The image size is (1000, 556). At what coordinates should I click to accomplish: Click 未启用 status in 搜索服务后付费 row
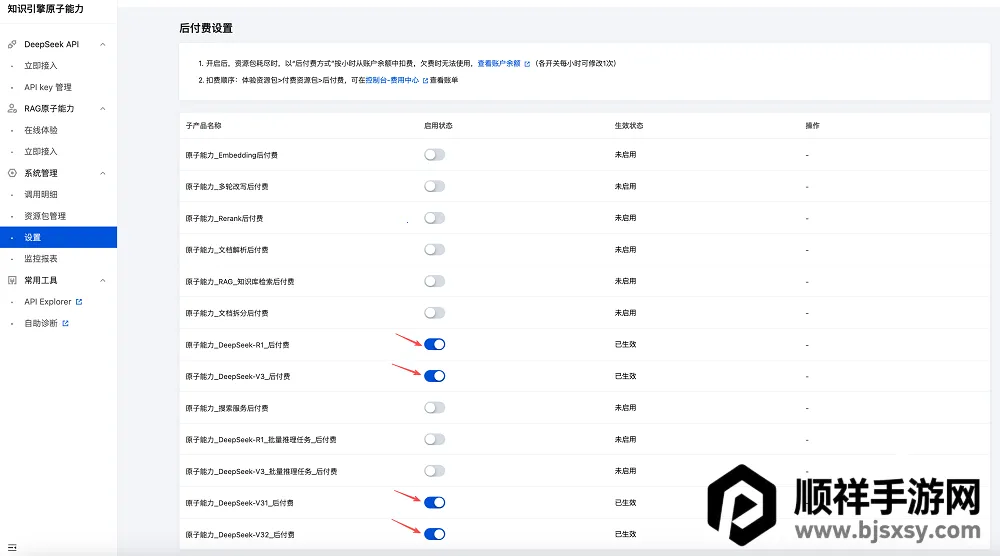click(626, 407)
